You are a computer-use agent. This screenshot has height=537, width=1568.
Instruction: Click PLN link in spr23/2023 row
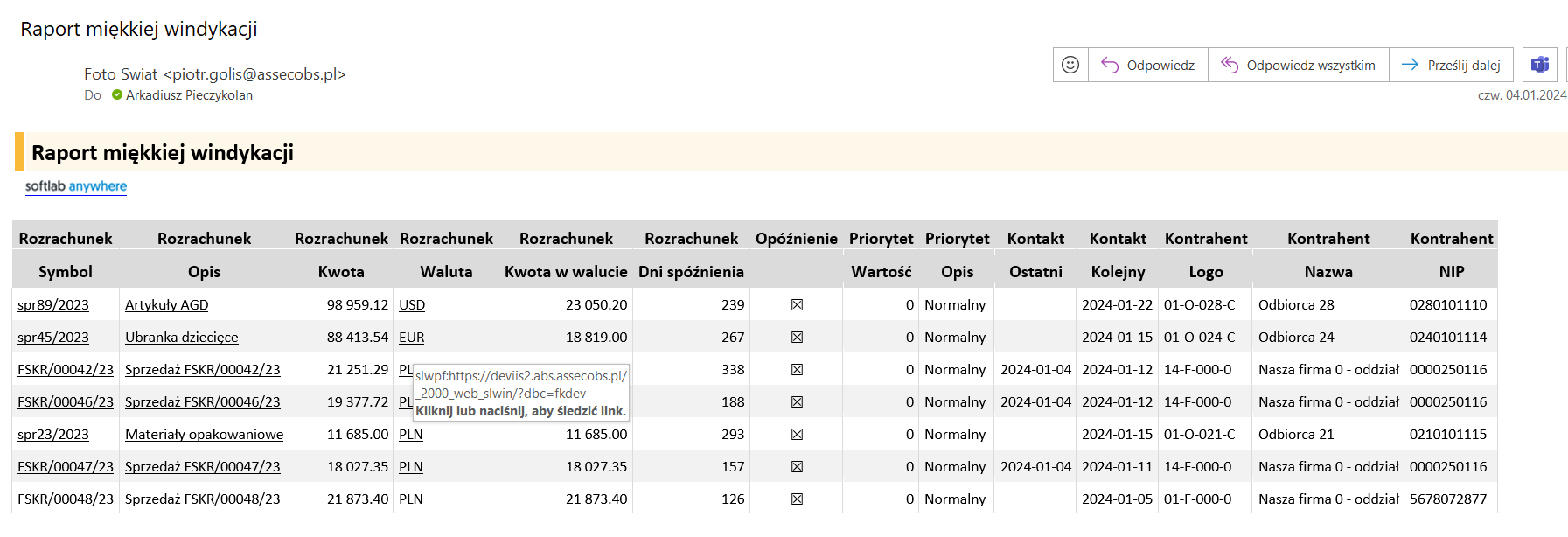pos(411,435)
